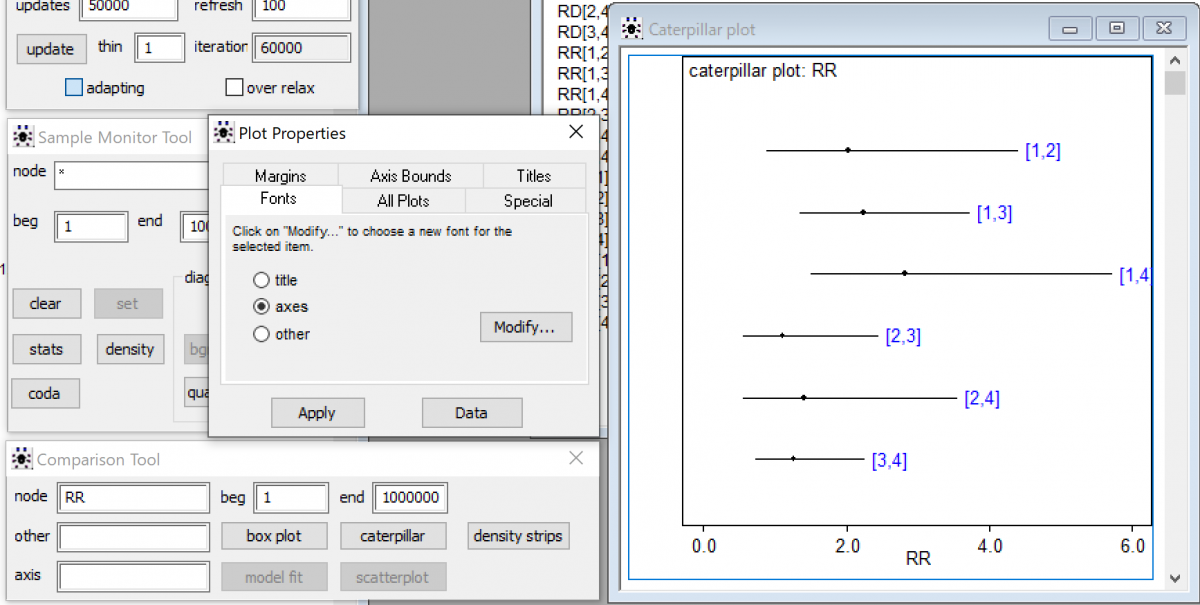Click the Caterpillar plot vertical scrollbar up arrow
This screenshot has width=1200, height=605.
[x=1175, y=60]
